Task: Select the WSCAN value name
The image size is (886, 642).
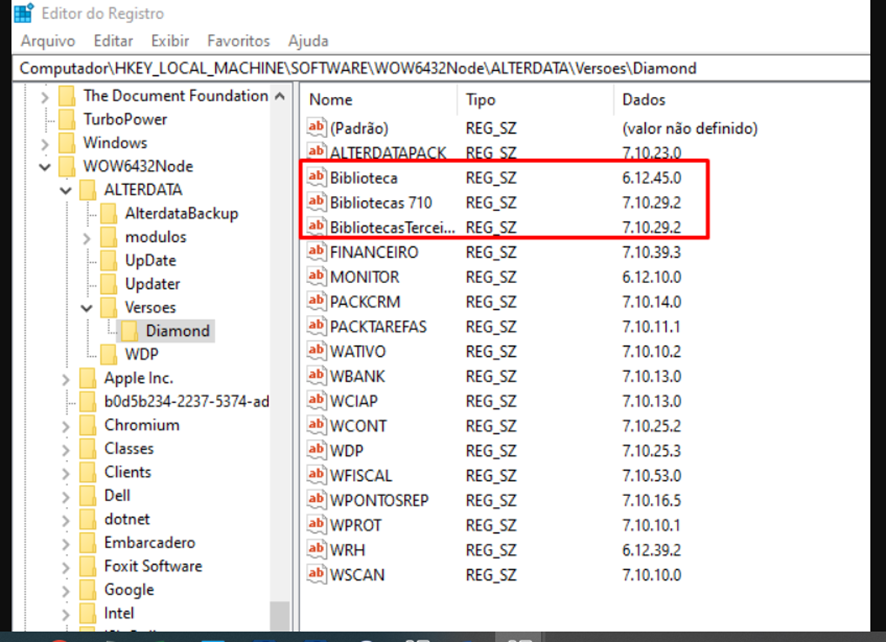Action: pyautogui.click(x=357, y=575)
